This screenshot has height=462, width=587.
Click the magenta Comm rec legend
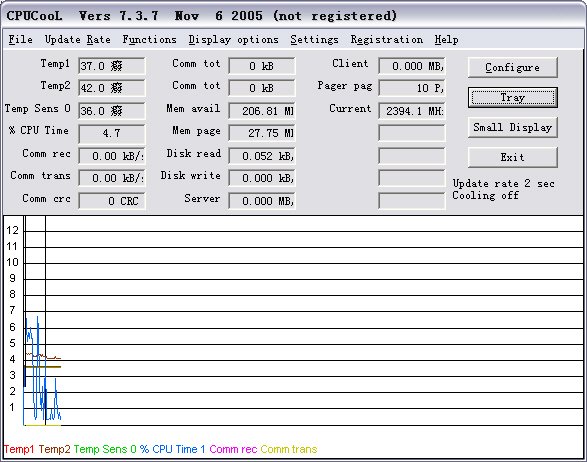(233, 449)
